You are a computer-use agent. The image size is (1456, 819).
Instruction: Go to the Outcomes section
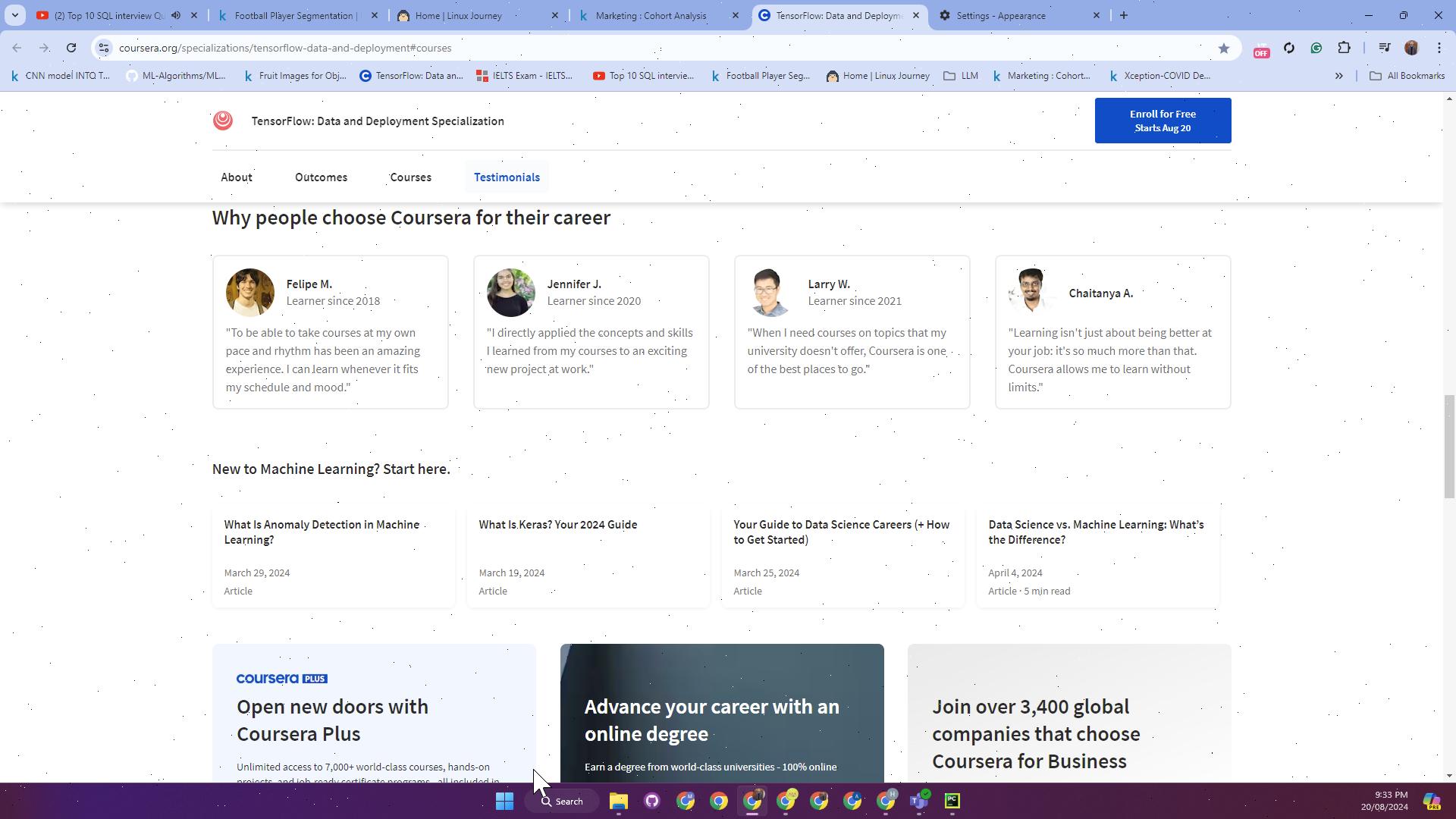322,177
